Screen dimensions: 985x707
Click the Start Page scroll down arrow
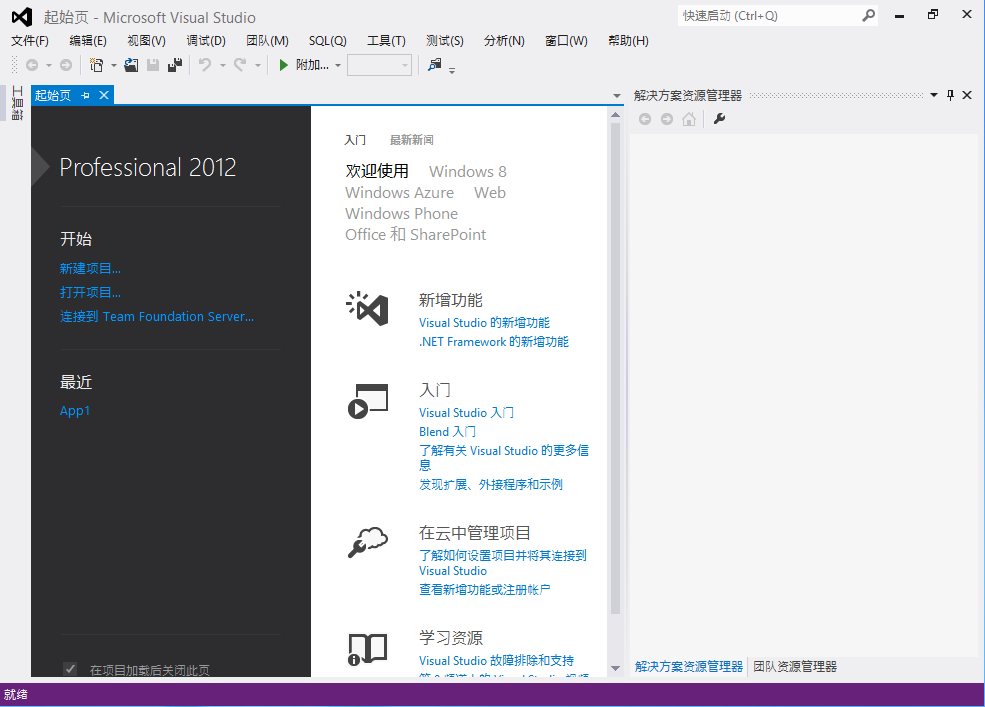616,669
